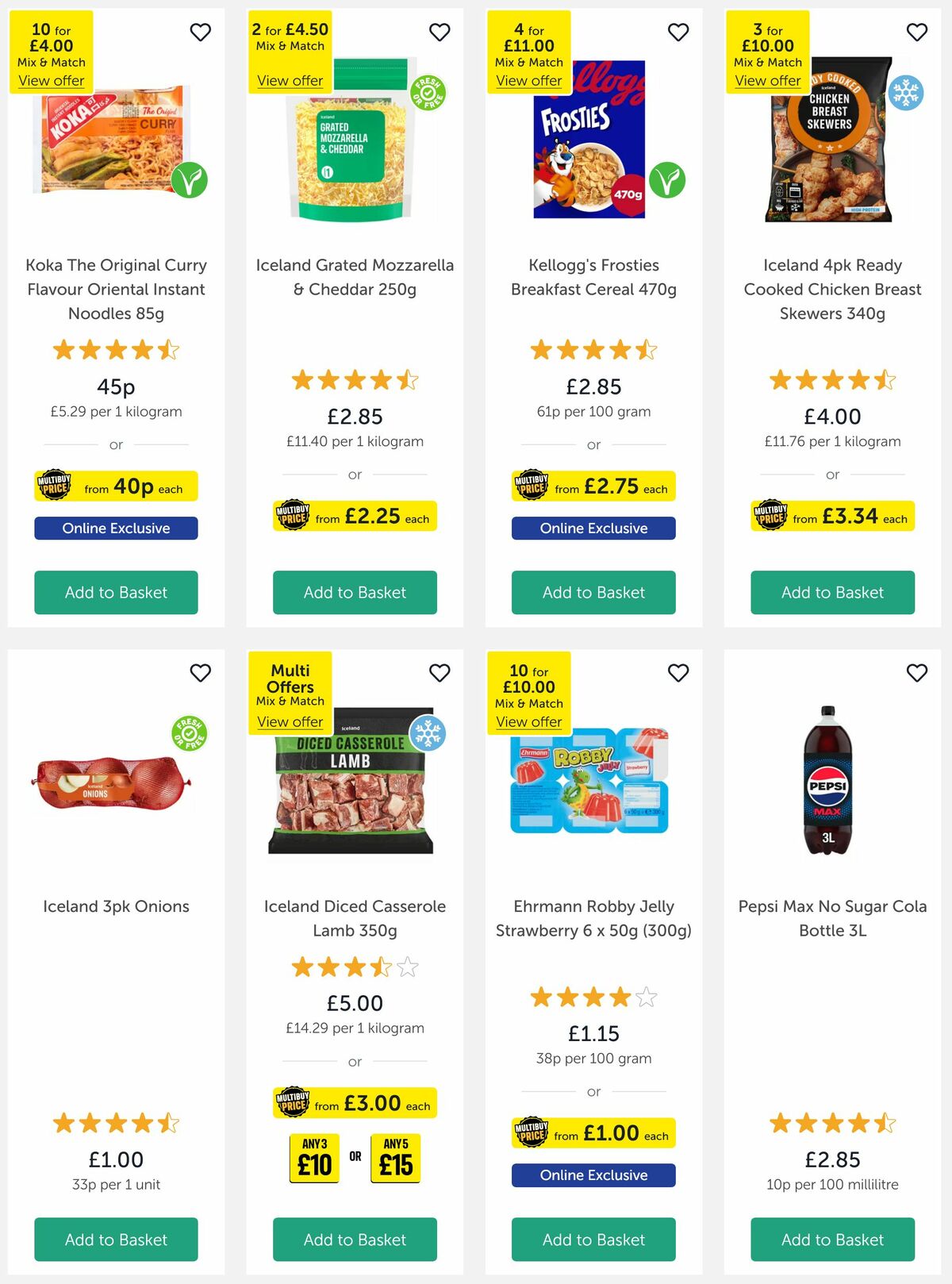Favourite the Ehrmann Robby Jelly product
This screenshot has width=952, height=1284.
(678, 672)
